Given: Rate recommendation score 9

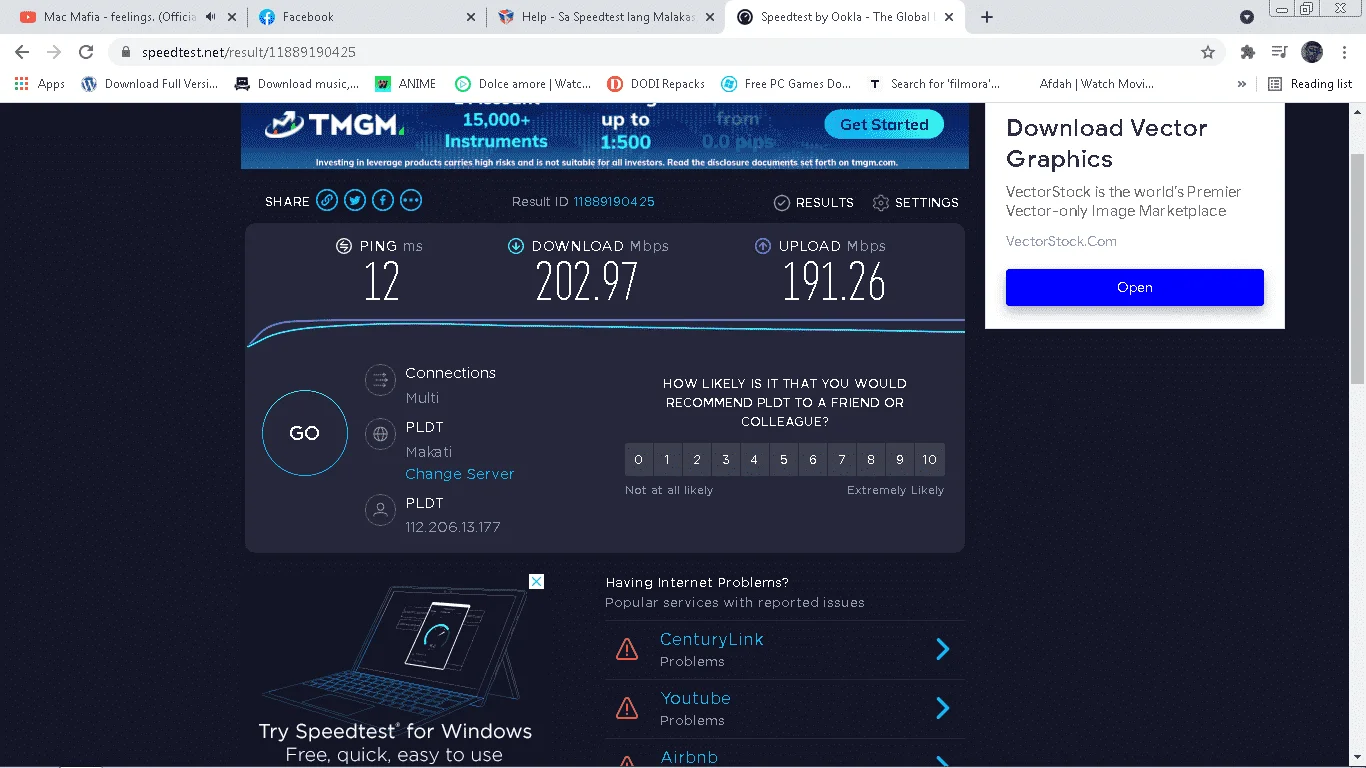Looking at the screenshot, I should point(900,460).
